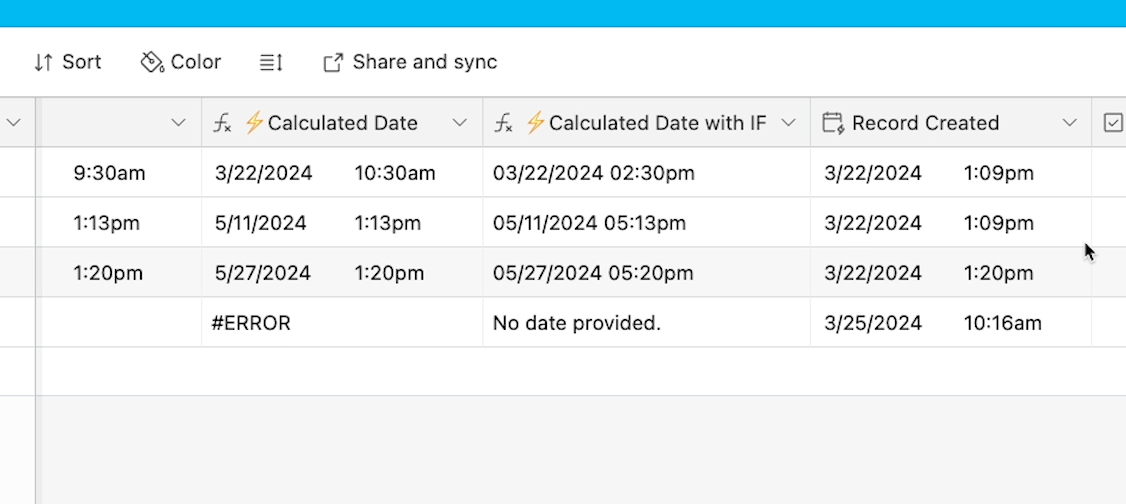The height and width of the screenshot is (504, 1126).
Task: Click the 3/25/2024 10:16am Record Created cell
Action: coord(951,323)
